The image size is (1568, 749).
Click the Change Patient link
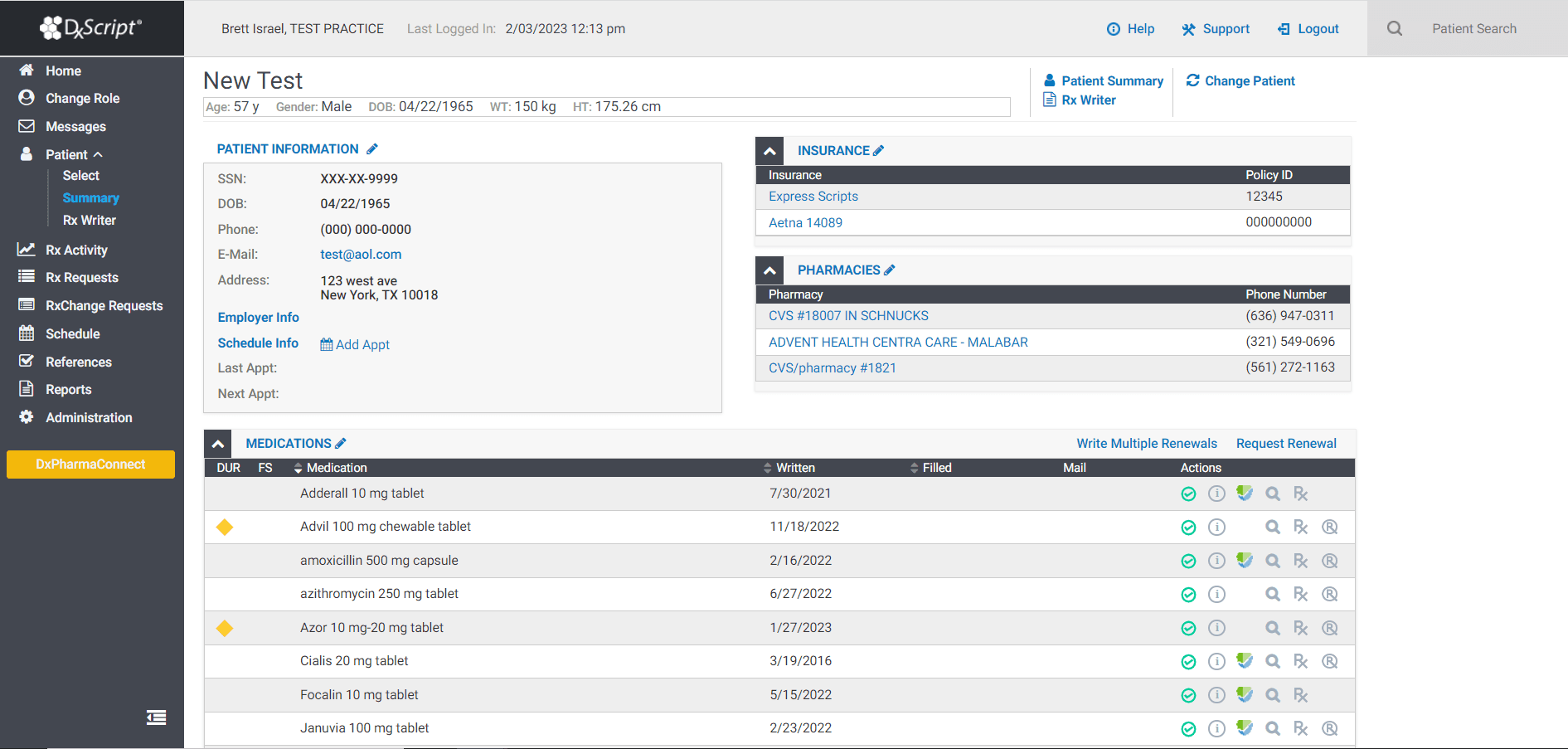(x=1249, y=80)
